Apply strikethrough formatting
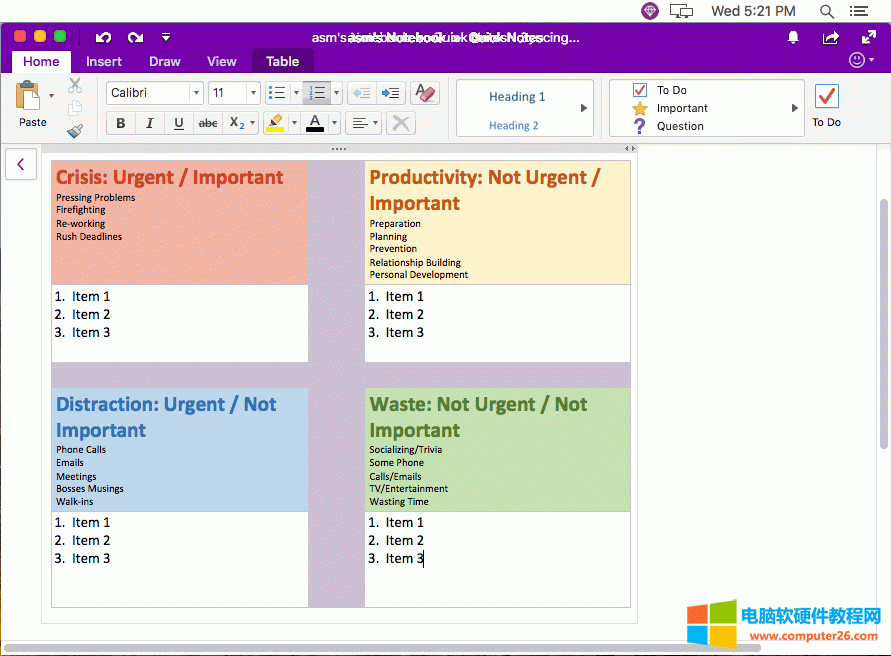This screenshot has width=891, height=656. (207, 123)
